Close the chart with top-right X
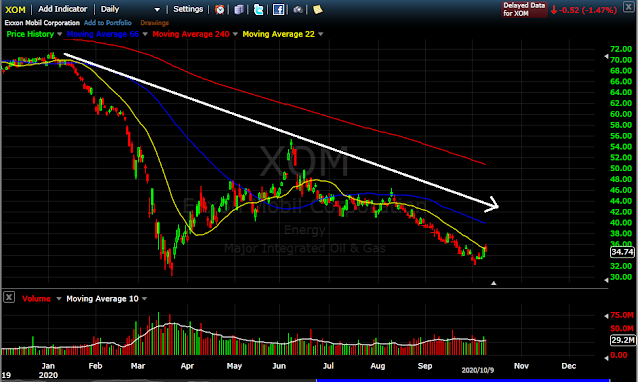 [629, 7]
